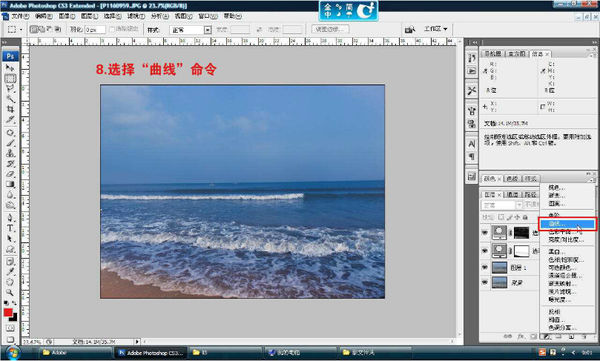This screenshot has width=600, height=361.
Task: Select the Hand tool
Action: pyautogui.click(x=10, y=282)
